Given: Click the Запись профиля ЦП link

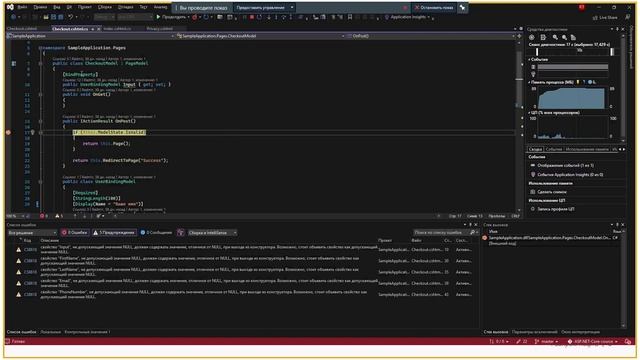Looking at the screenshot, I should click(556, 209).
